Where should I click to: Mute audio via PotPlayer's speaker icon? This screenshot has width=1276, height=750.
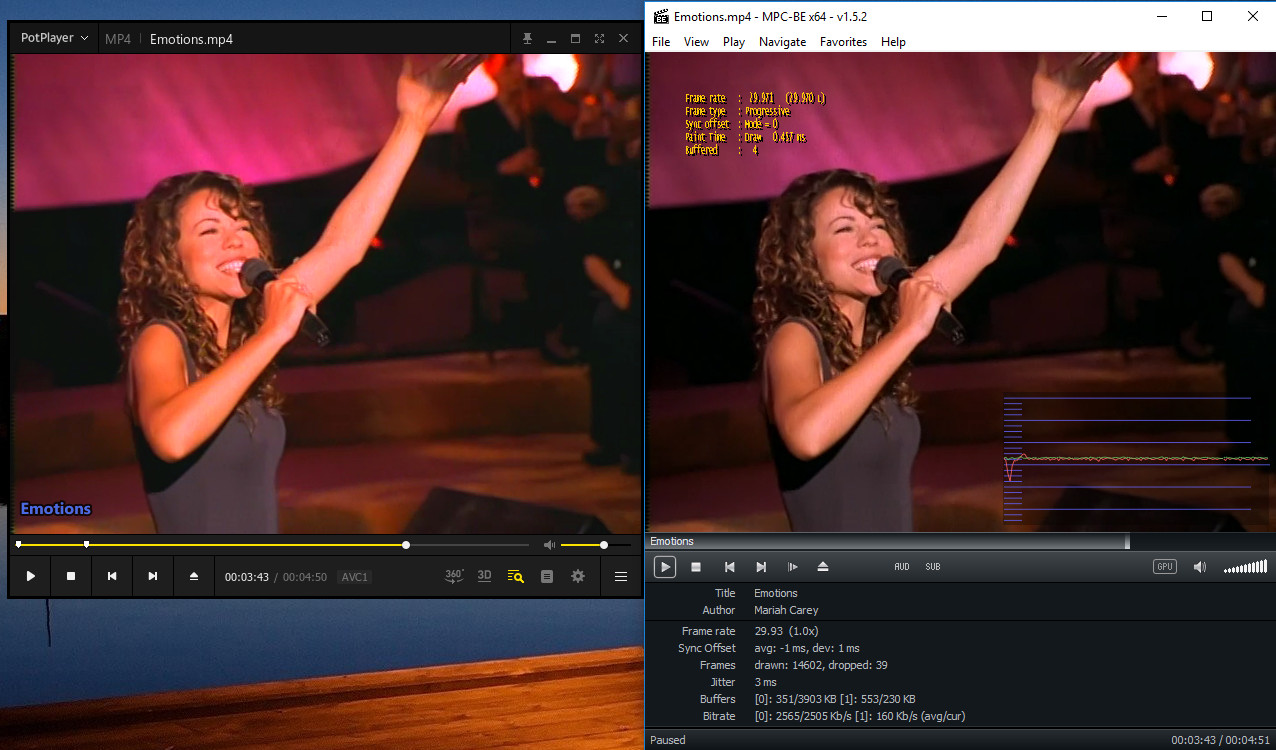[549, 545]
